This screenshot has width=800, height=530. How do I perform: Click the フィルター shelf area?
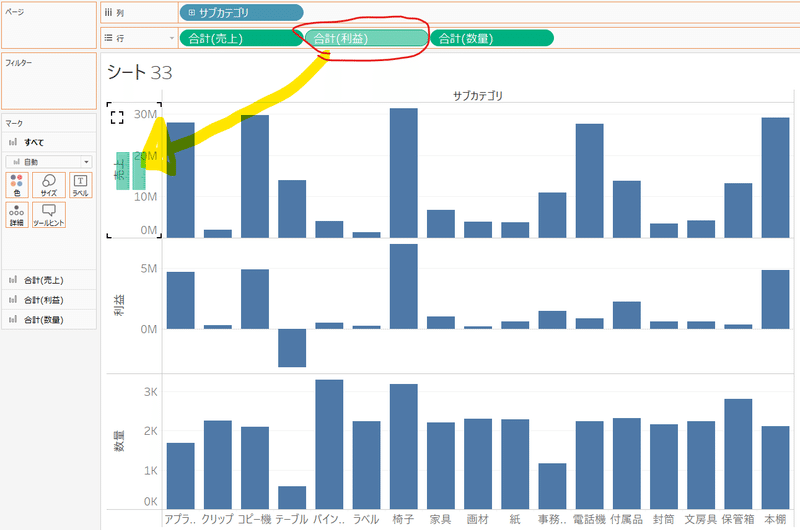click(x=49, y=81)
